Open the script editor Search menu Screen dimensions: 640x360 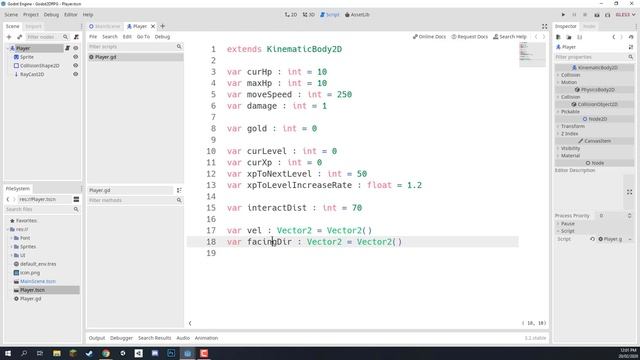[110, 37]
